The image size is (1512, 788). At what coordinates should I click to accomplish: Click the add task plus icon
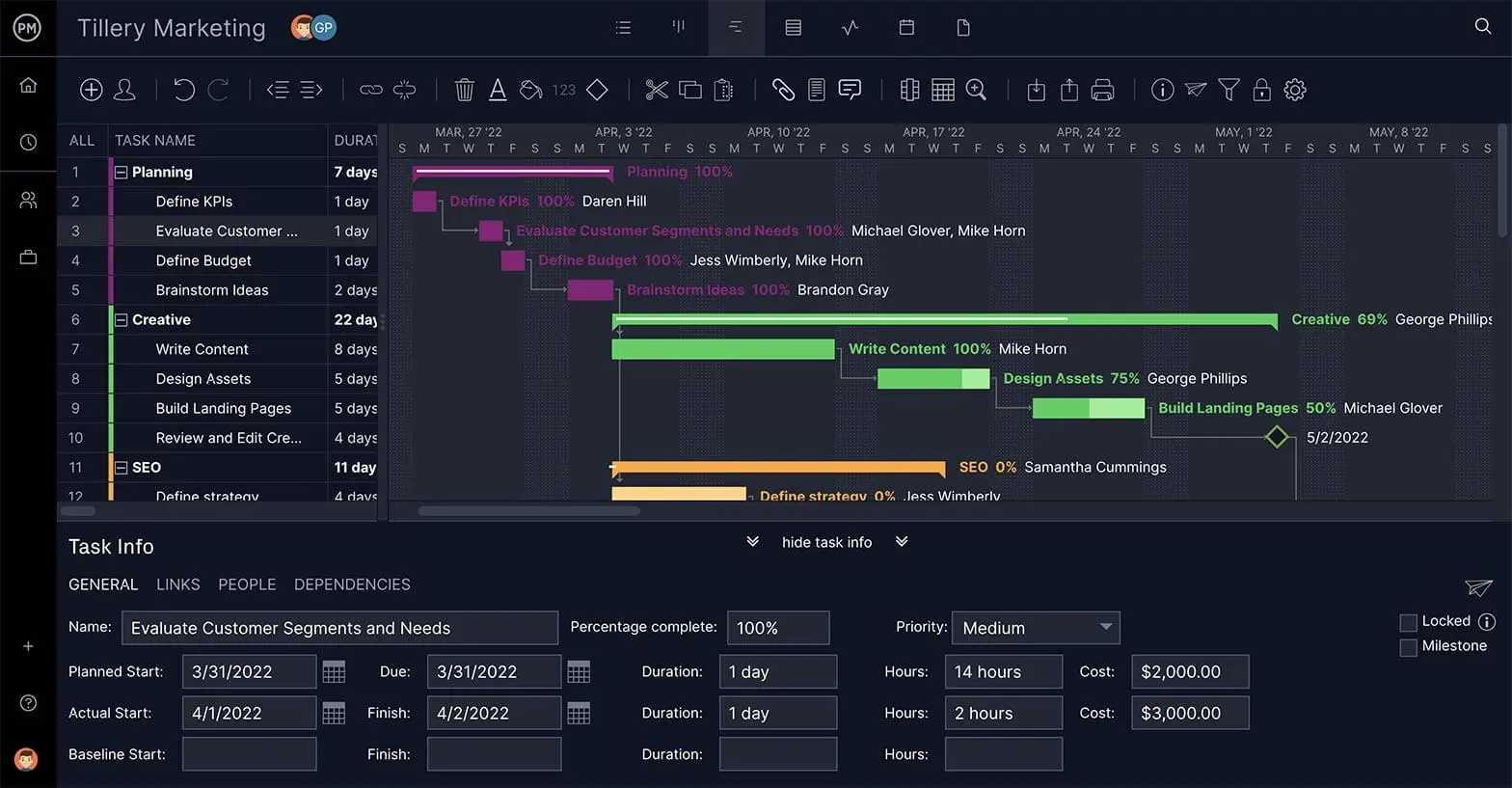click(91, 90)
